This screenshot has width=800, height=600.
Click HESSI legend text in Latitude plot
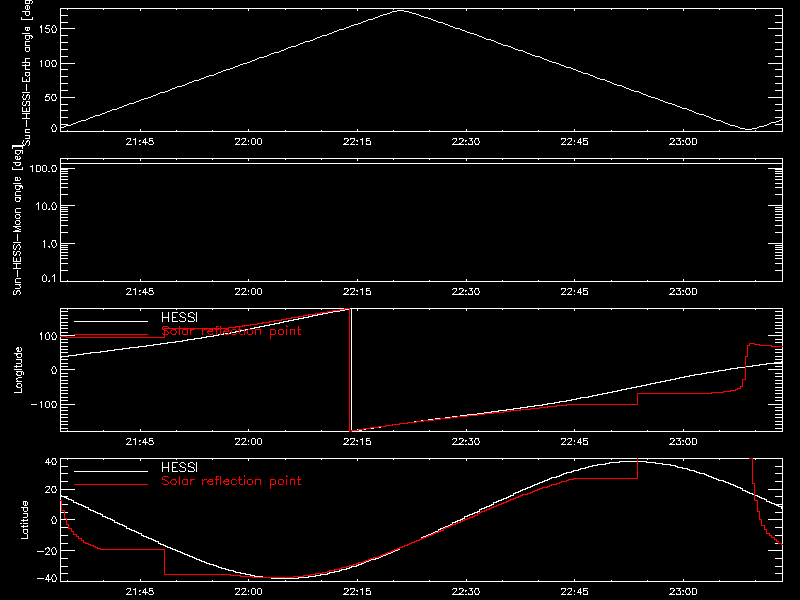[x=179, y=467]
